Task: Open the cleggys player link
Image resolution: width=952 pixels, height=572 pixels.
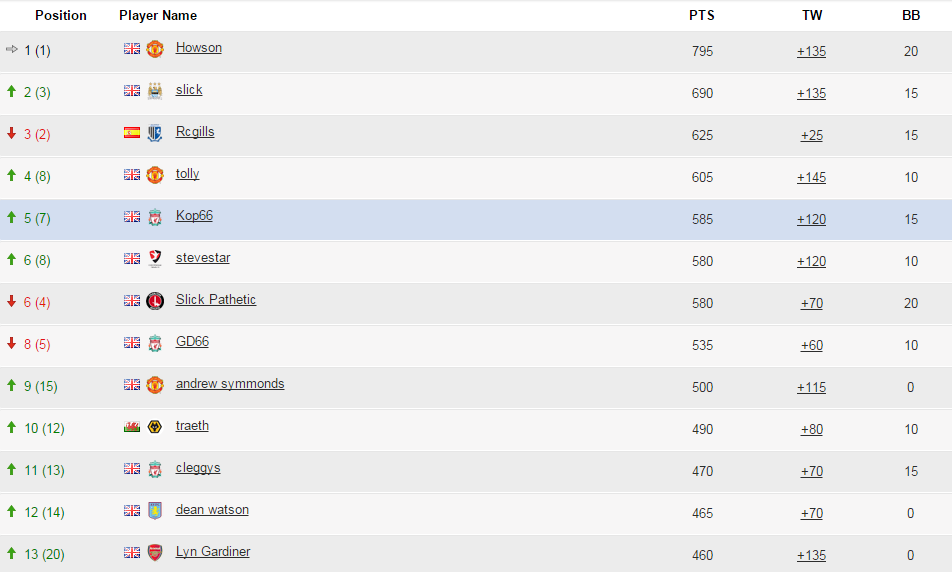Action: click(198, 468)
